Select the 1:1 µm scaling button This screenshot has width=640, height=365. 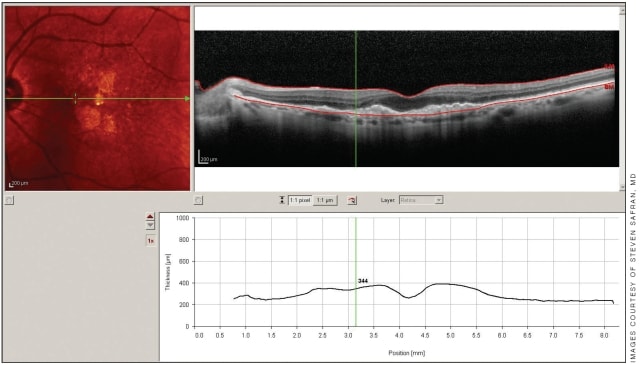click(x=325, y=200)
